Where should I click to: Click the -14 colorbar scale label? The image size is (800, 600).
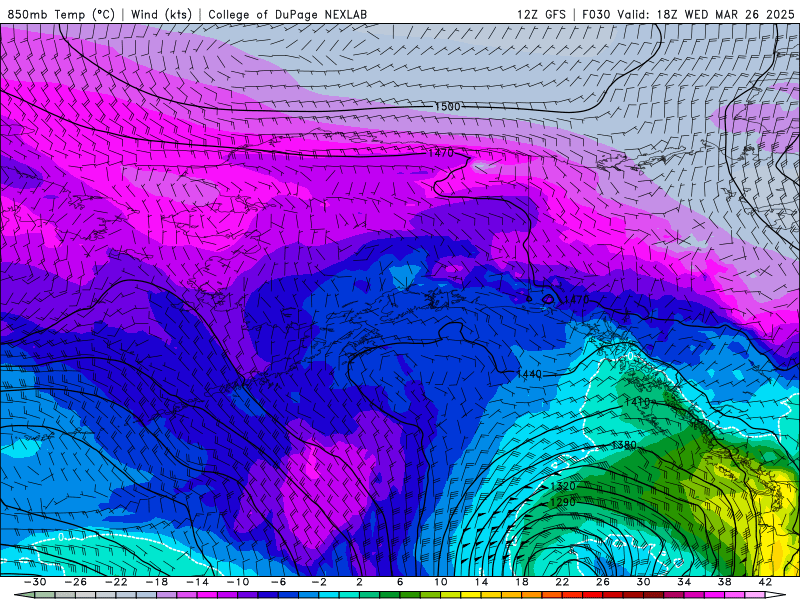coord(197,582)
